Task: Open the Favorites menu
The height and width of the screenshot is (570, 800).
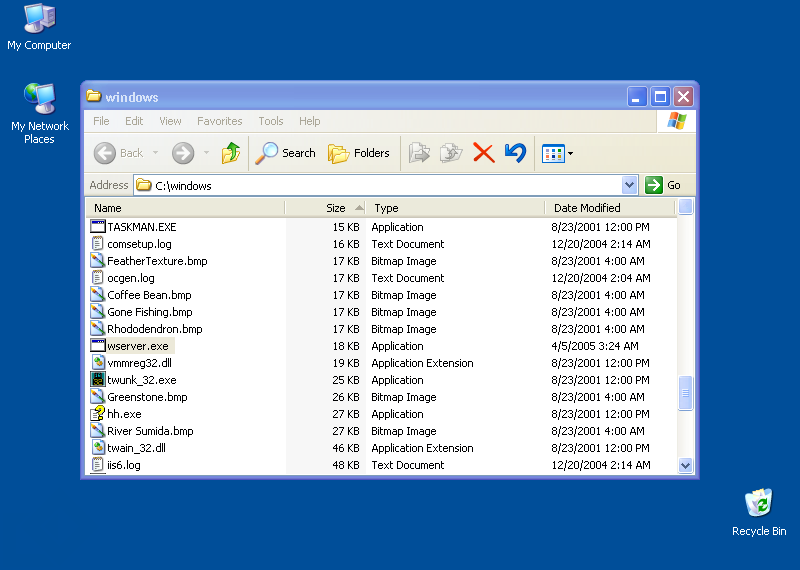Action: (219, 121)
